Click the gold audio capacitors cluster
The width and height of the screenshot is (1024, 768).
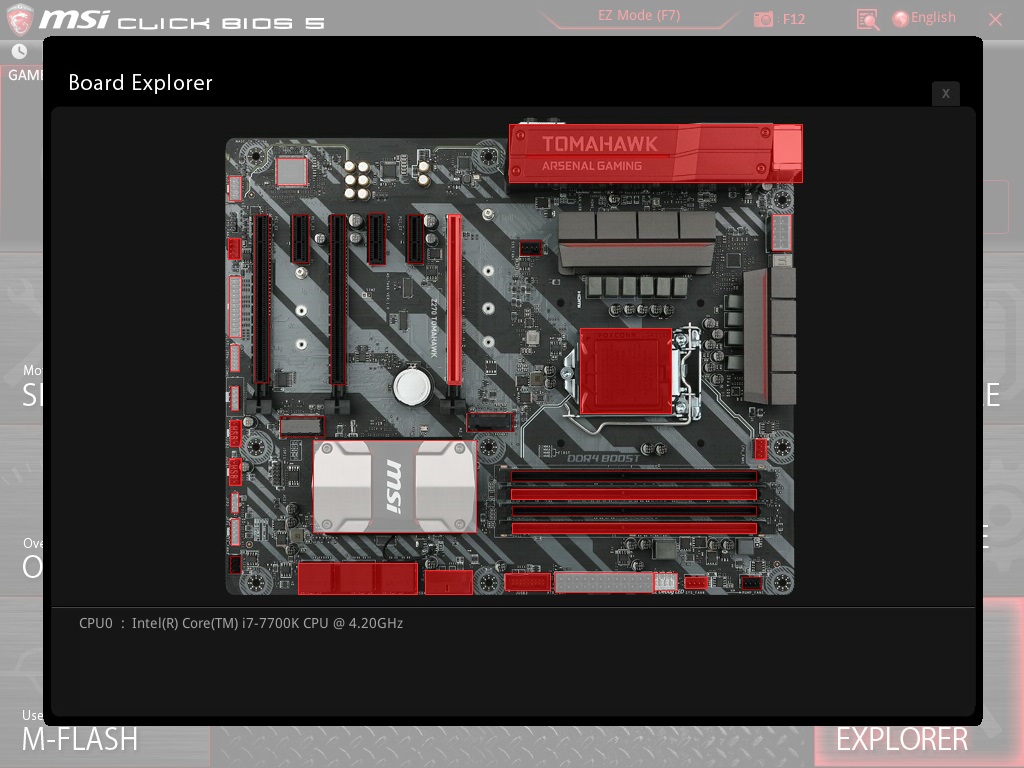pyautogui.click(x=357, y=180)
